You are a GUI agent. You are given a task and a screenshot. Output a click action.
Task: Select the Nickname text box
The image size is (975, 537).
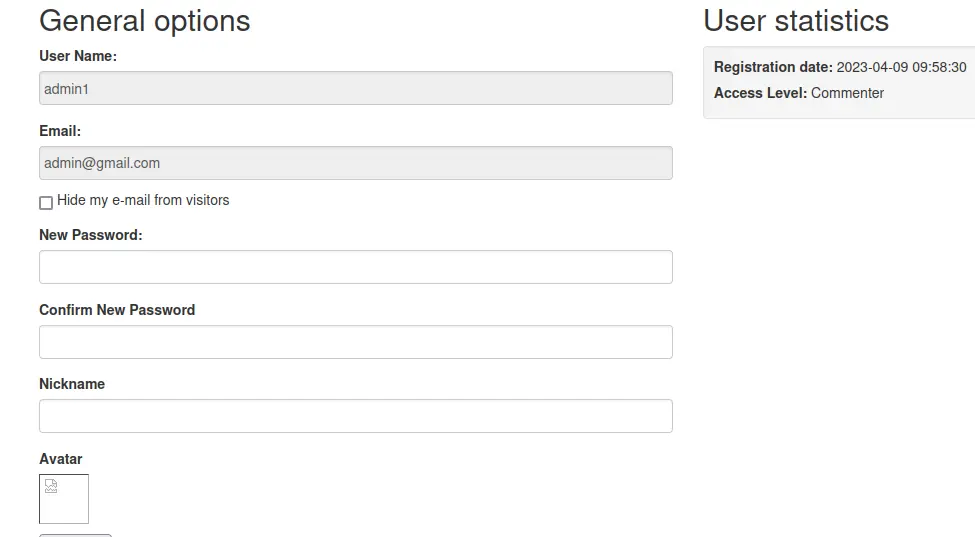coord(355,416)
